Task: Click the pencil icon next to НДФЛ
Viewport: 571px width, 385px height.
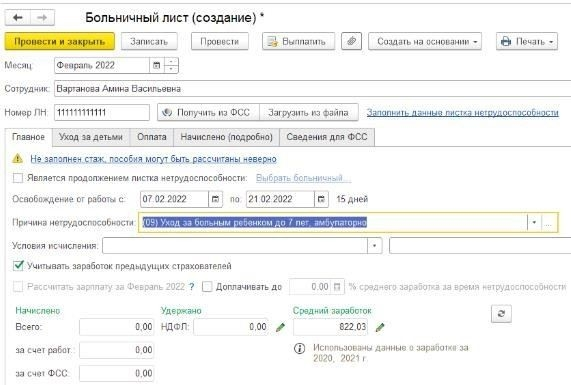Action: (x=280, y=327)
